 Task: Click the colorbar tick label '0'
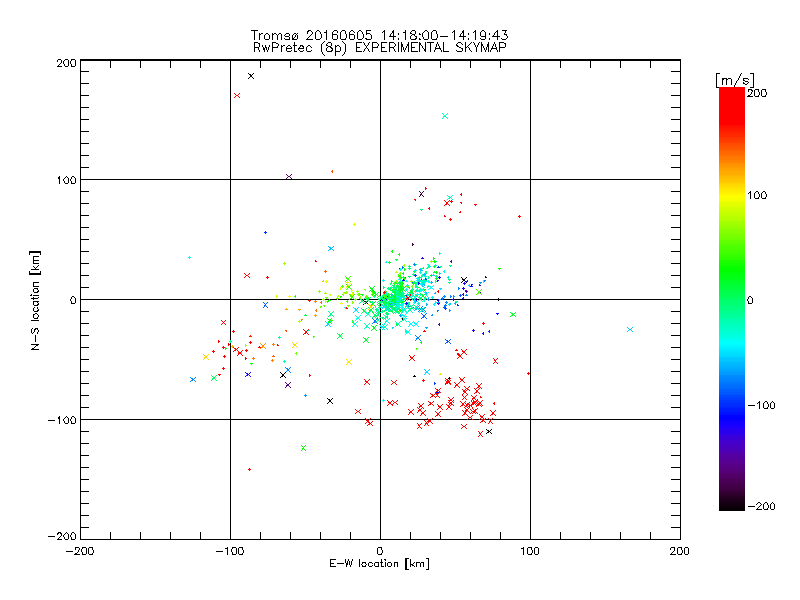coord(750,300)
